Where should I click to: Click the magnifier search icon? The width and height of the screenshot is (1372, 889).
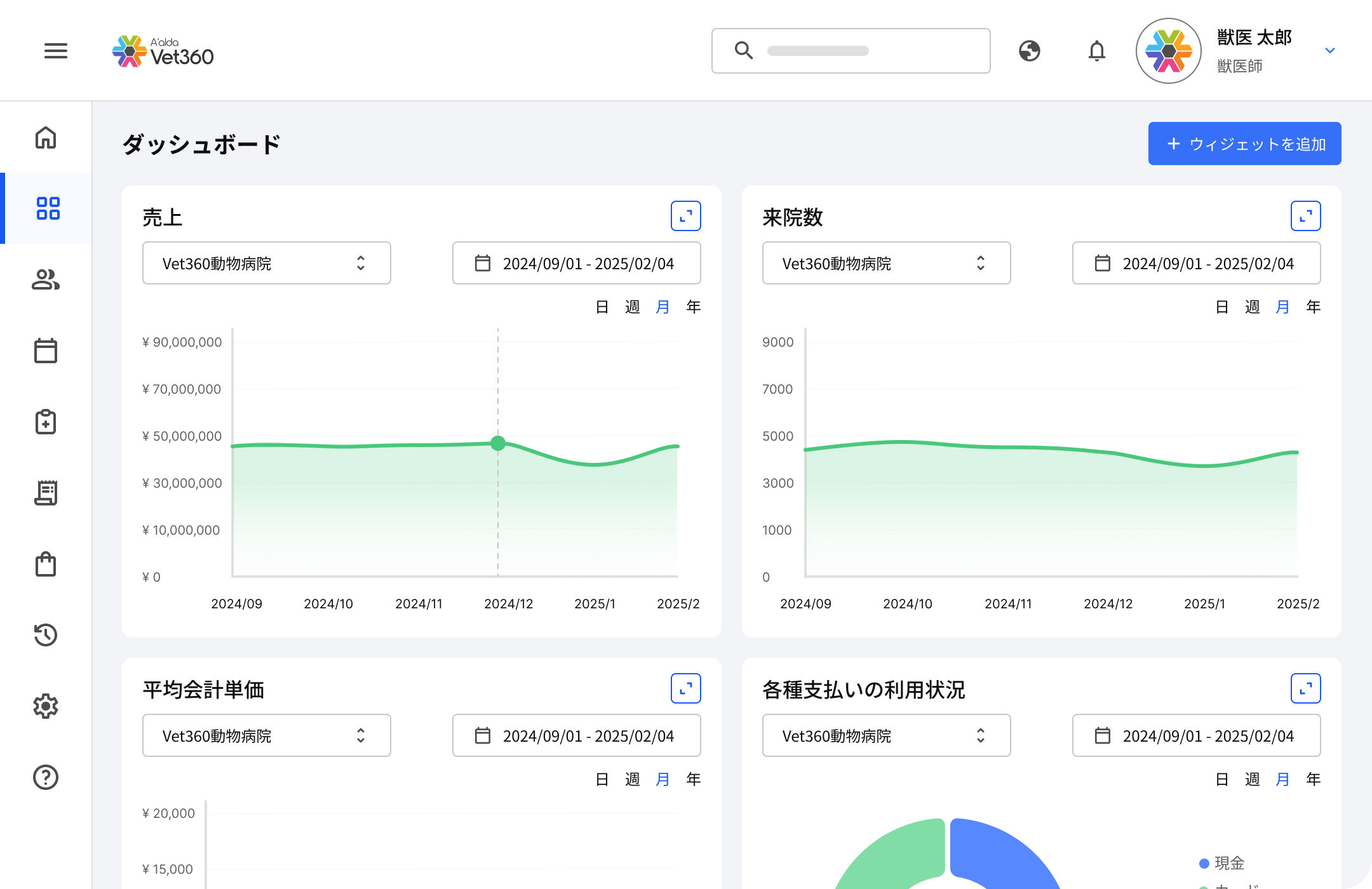(x=744, y=51)
